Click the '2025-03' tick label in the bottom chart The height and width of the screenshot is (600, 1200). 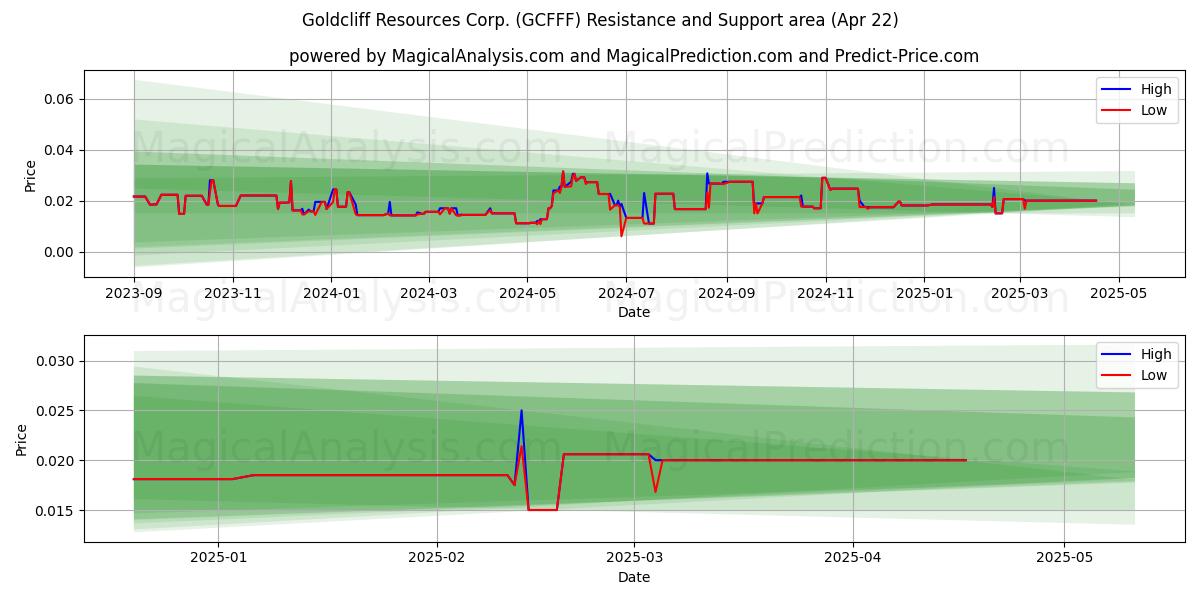635,559
